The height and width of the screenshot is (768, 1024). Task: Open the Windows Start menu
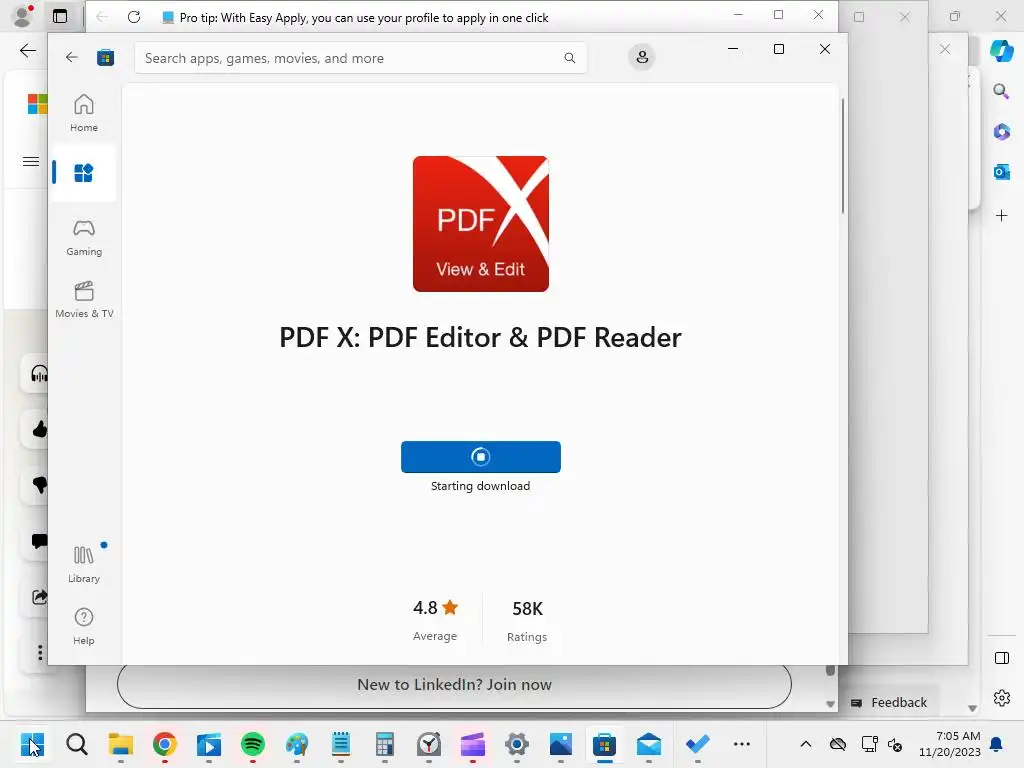click(x=32, y=744)
